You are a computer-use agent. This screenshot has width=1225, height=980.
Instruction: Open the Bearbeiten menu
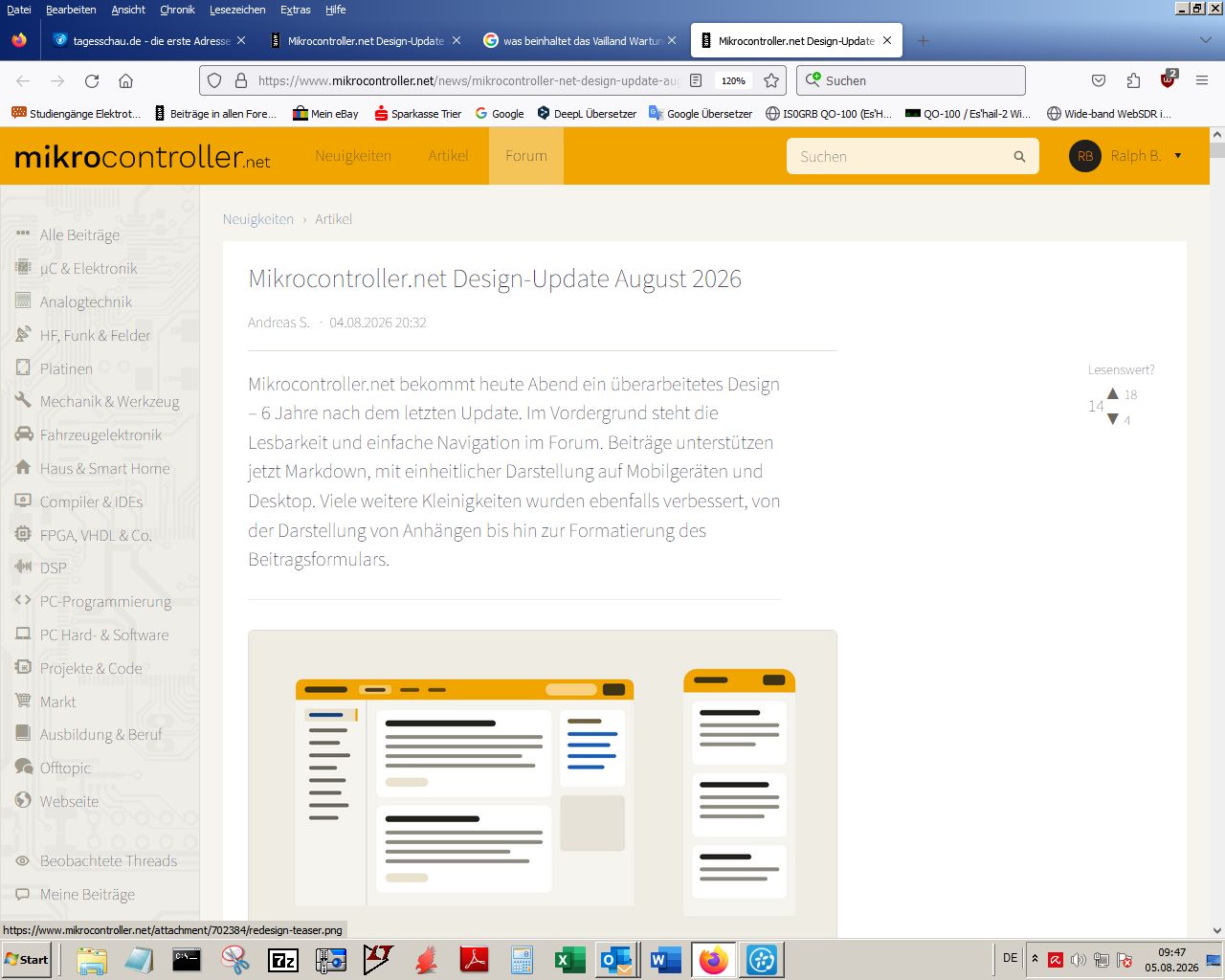click(71, 10)
